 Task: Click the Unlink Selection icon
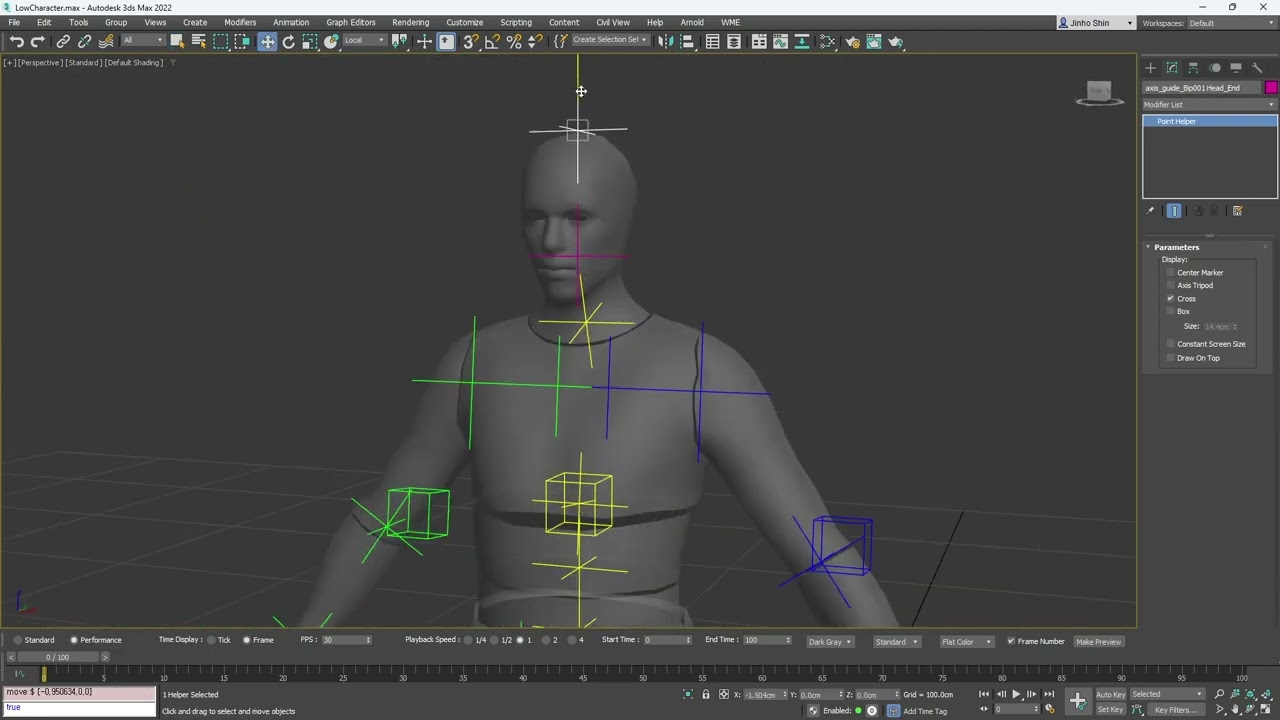pos(84,41)
